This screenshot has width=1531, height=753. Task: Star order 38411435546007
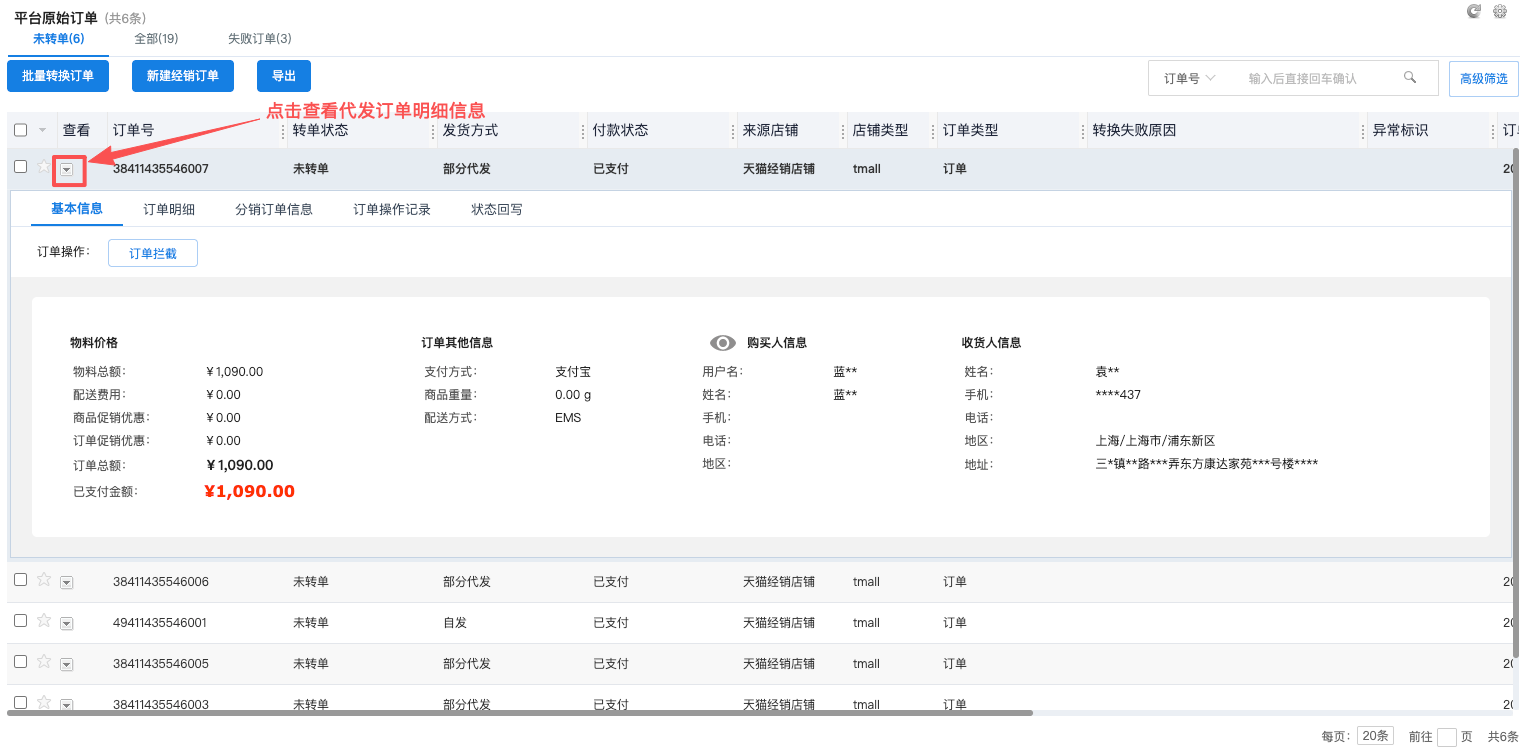coord(43,167)
